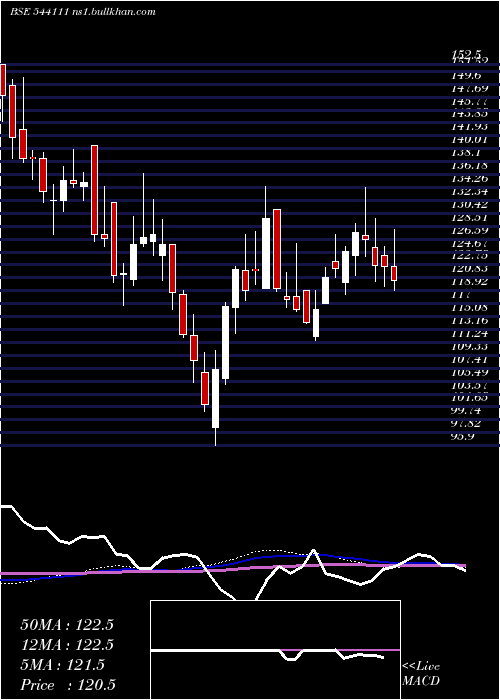Select the 99.74 price axis label
Screen dimensions: 500x700
pyautogui.click(x=467, y=410)
